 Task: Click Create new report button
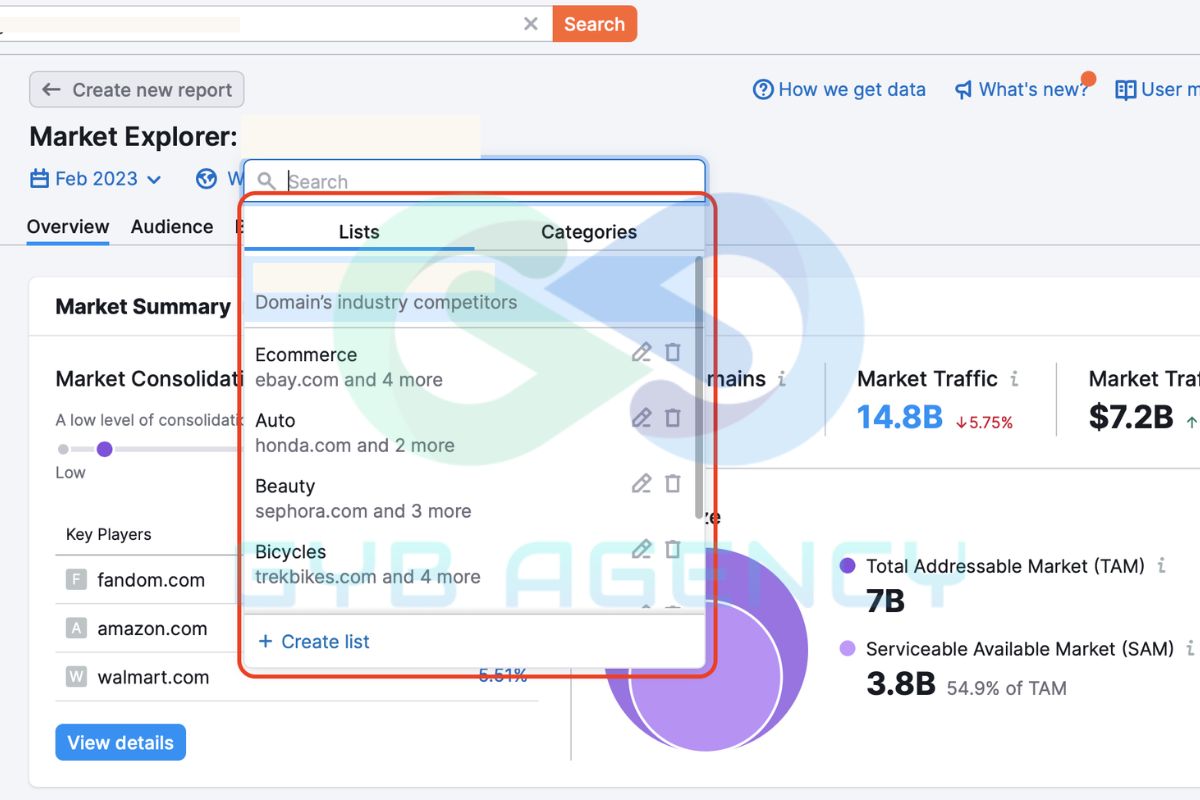coord(136,90)
